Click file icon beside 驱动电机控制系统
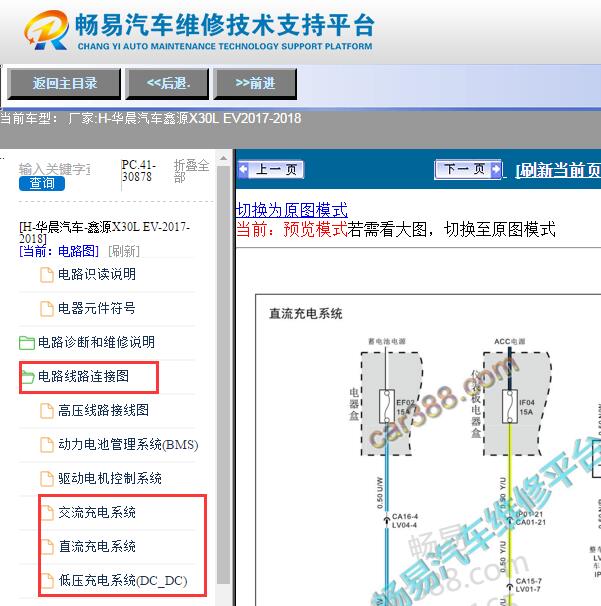The width and height of the screenshot is (601, 606). (47, 479)
